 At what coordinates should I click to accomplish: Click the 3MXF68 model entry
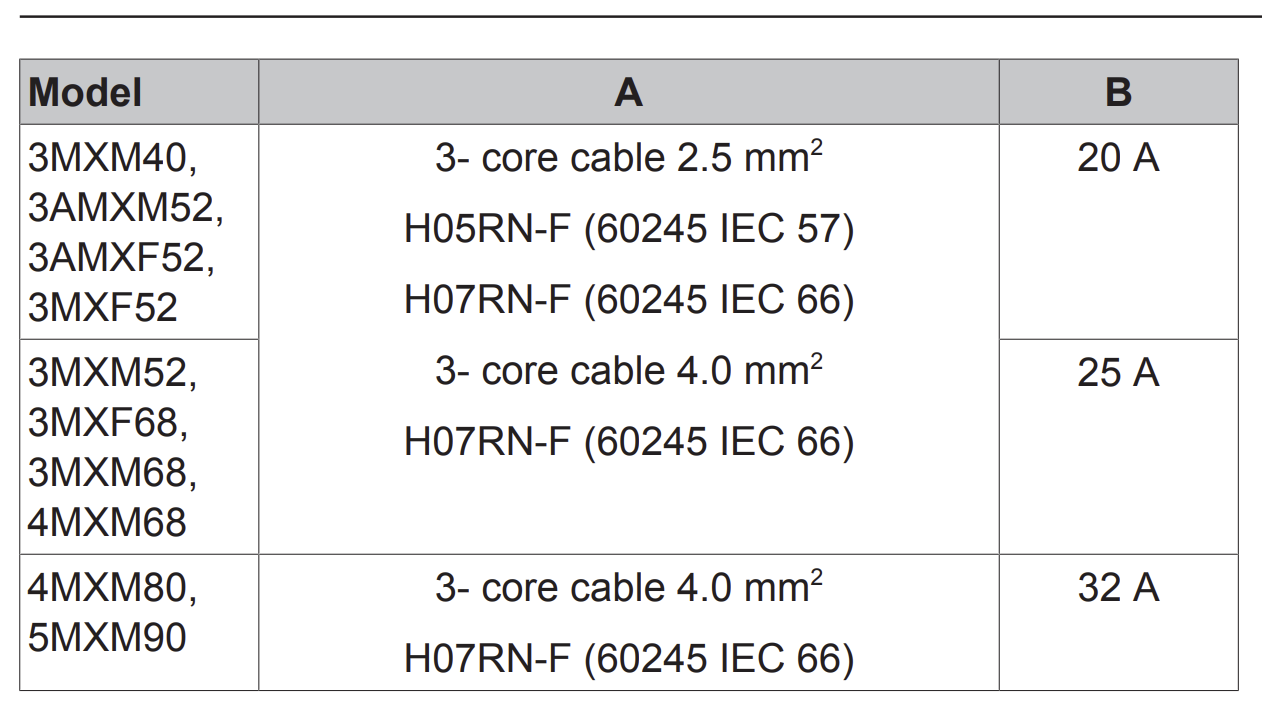pyautogui.click(x=108, y=422)
